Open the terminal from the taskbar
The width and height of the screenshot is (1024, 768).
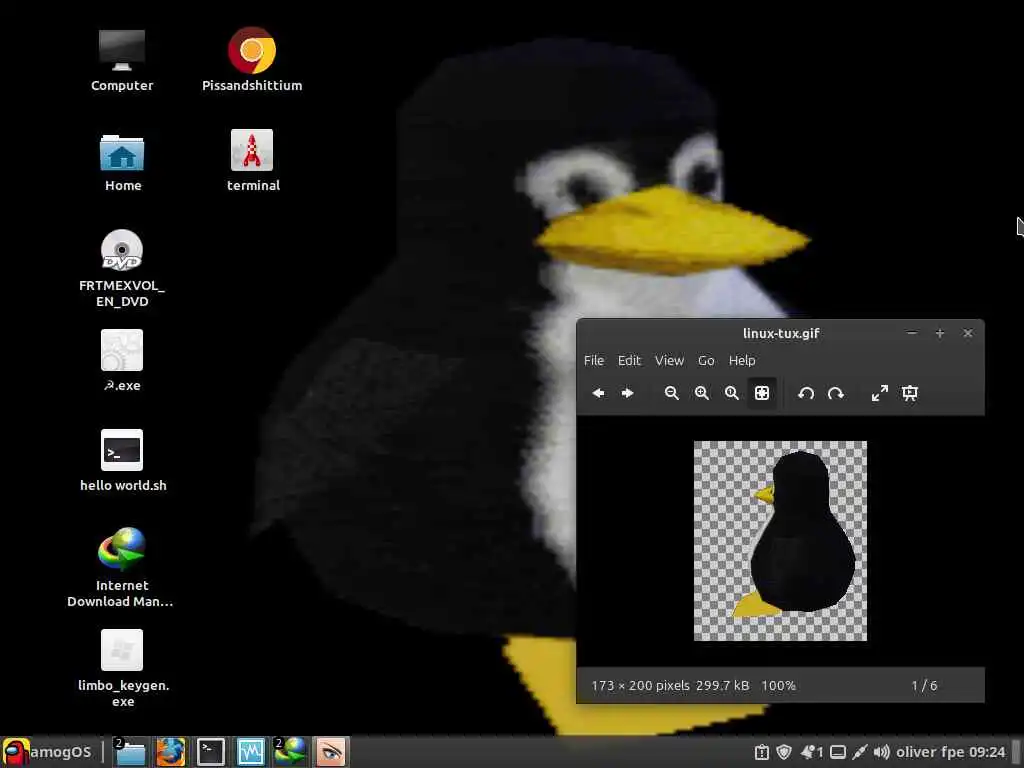tap(211, 752)
